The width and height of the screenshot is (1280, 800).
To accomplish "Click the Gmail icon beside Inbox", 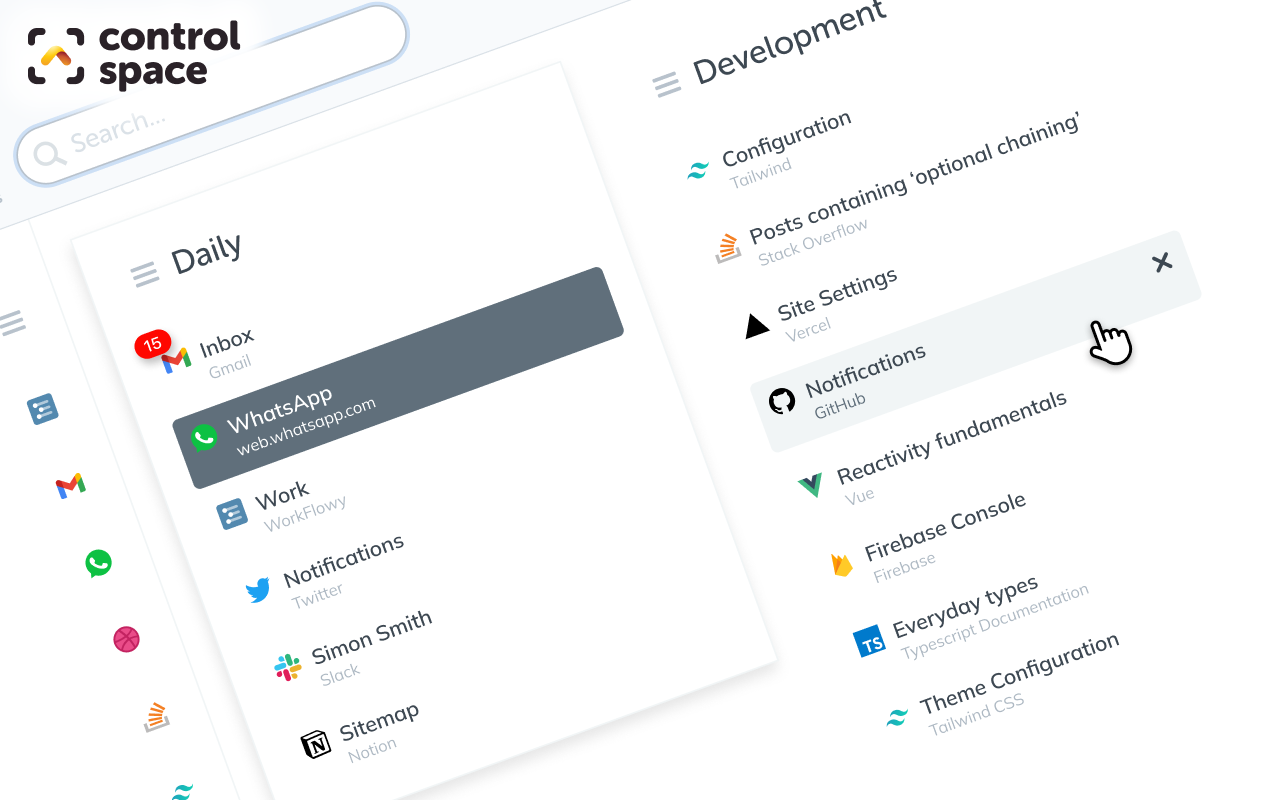I will pyautogui.click(x=176, y=358).
